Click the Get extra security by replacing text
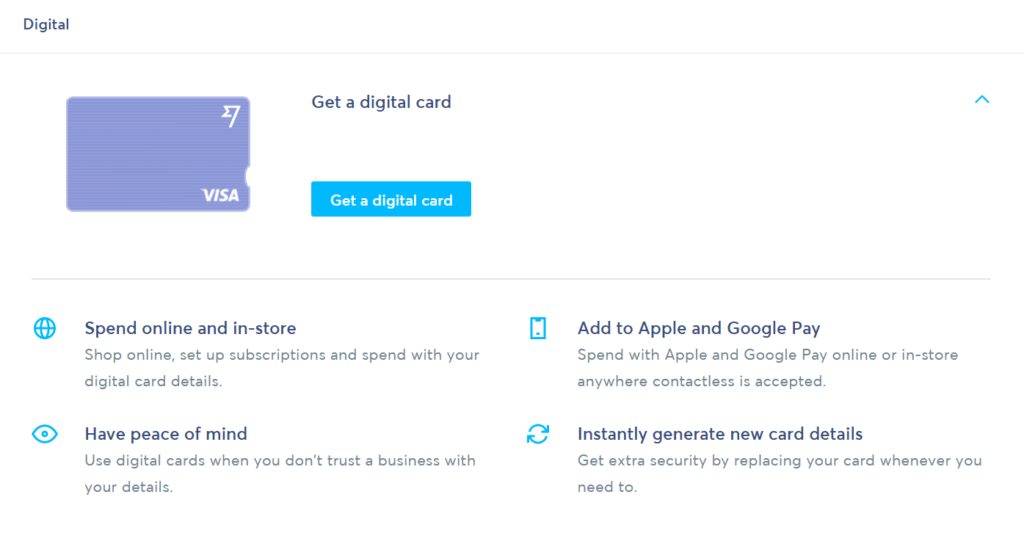This screenshot has height=558, width=1024. coord(779,474)
